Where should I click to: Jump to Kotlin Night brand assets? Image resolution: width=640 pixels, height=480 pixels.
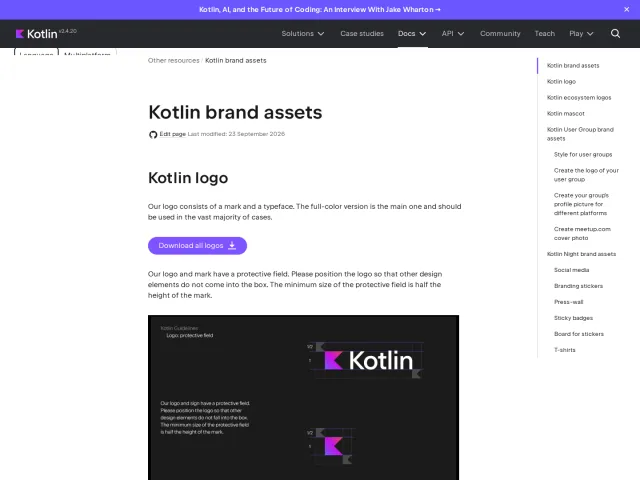(x=581, y=254)
